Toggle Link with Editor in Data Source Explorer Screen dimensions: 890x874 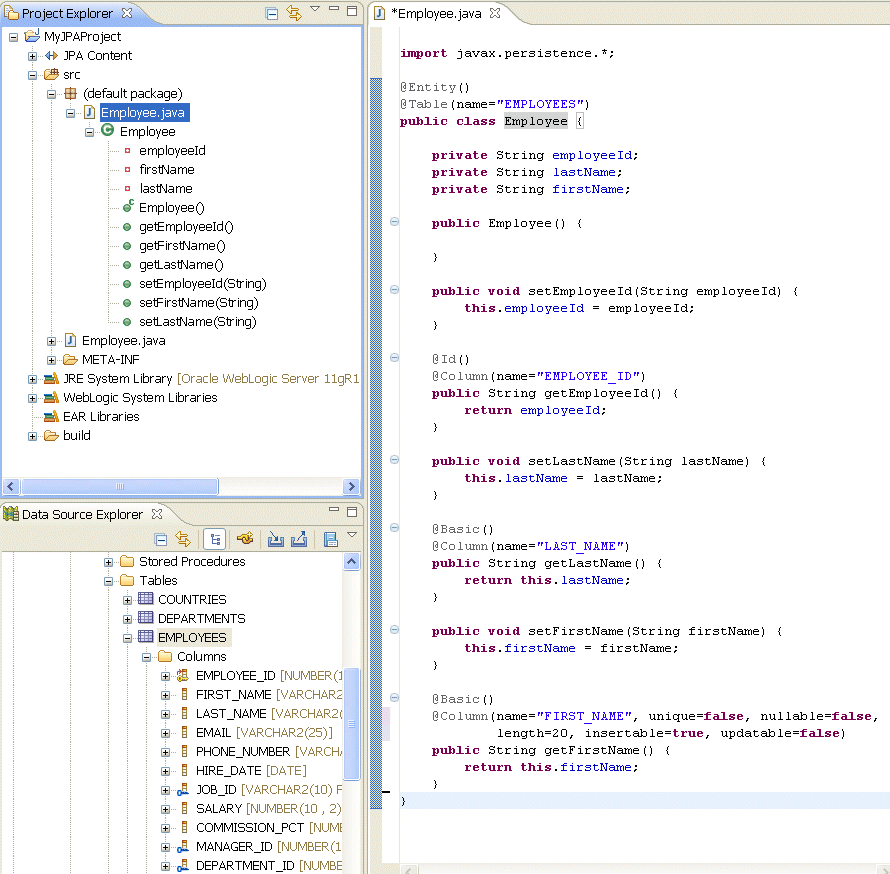(185, 539)
